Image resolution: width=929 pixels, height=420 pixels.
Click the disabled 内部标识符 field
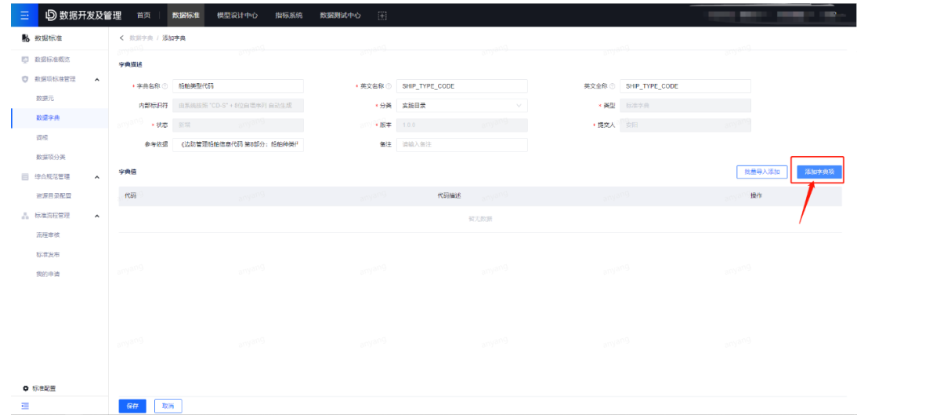238,105
